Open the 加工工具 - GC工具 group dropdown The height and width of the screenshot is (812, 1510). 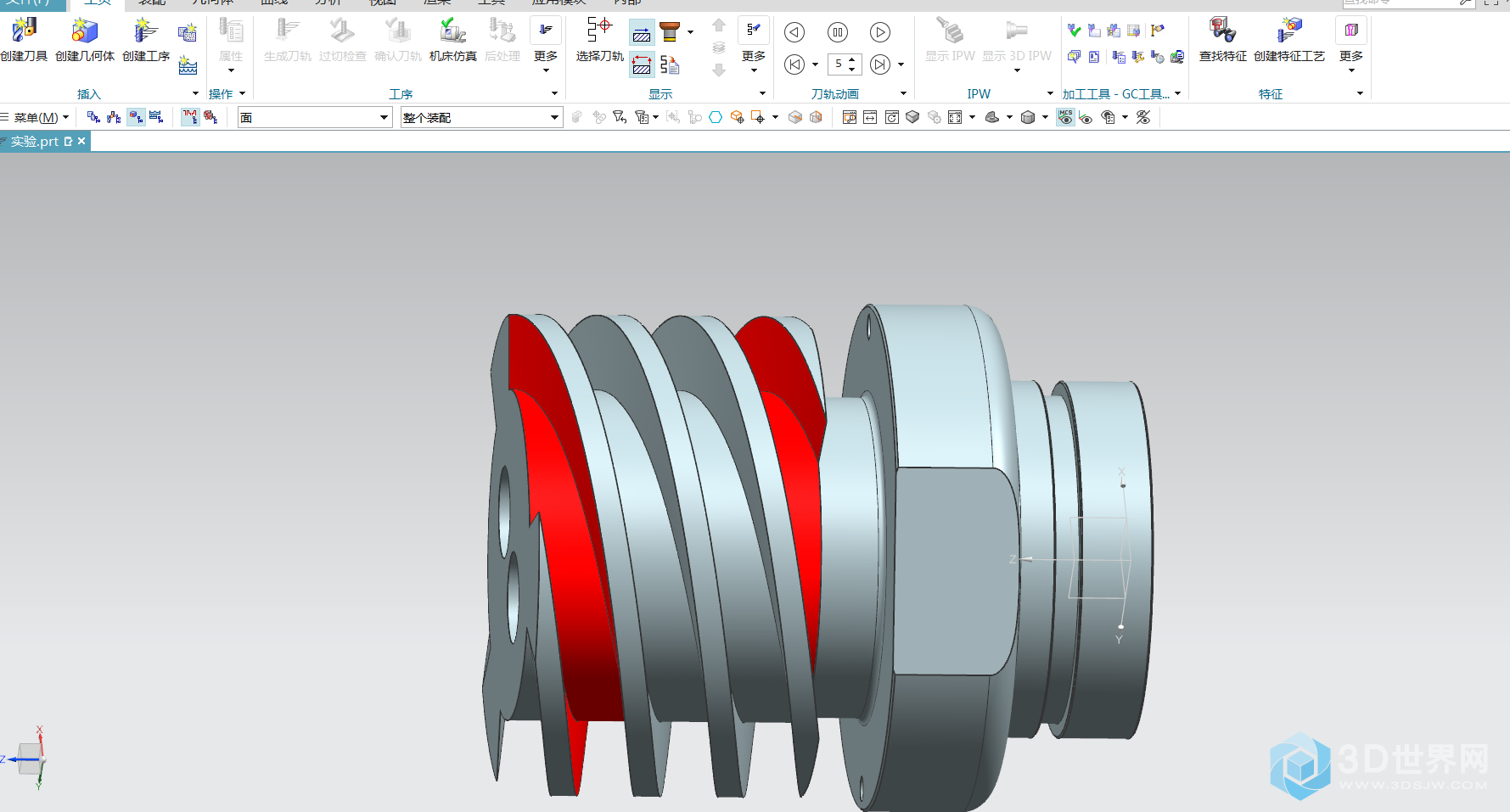click(1178, 93)
